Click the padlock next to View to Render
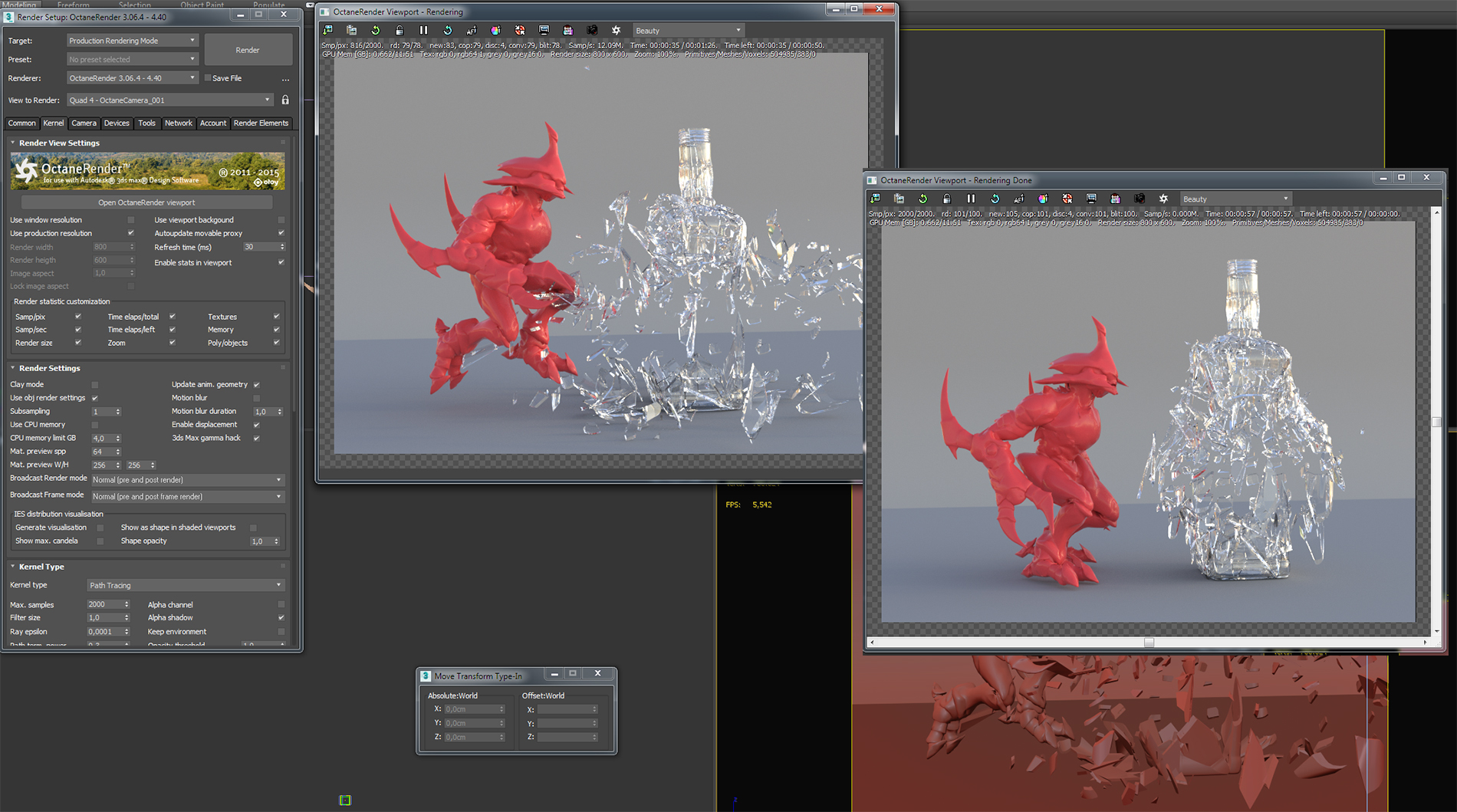 pyautogui.click(x=285, y=100)
